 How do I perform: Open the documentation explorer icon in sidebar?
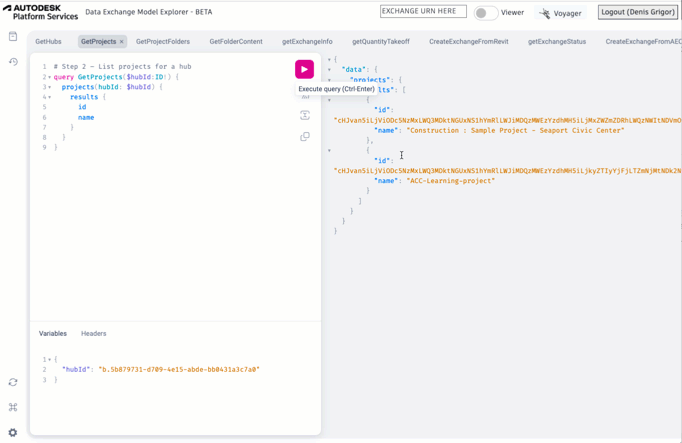tap(13, 37)
